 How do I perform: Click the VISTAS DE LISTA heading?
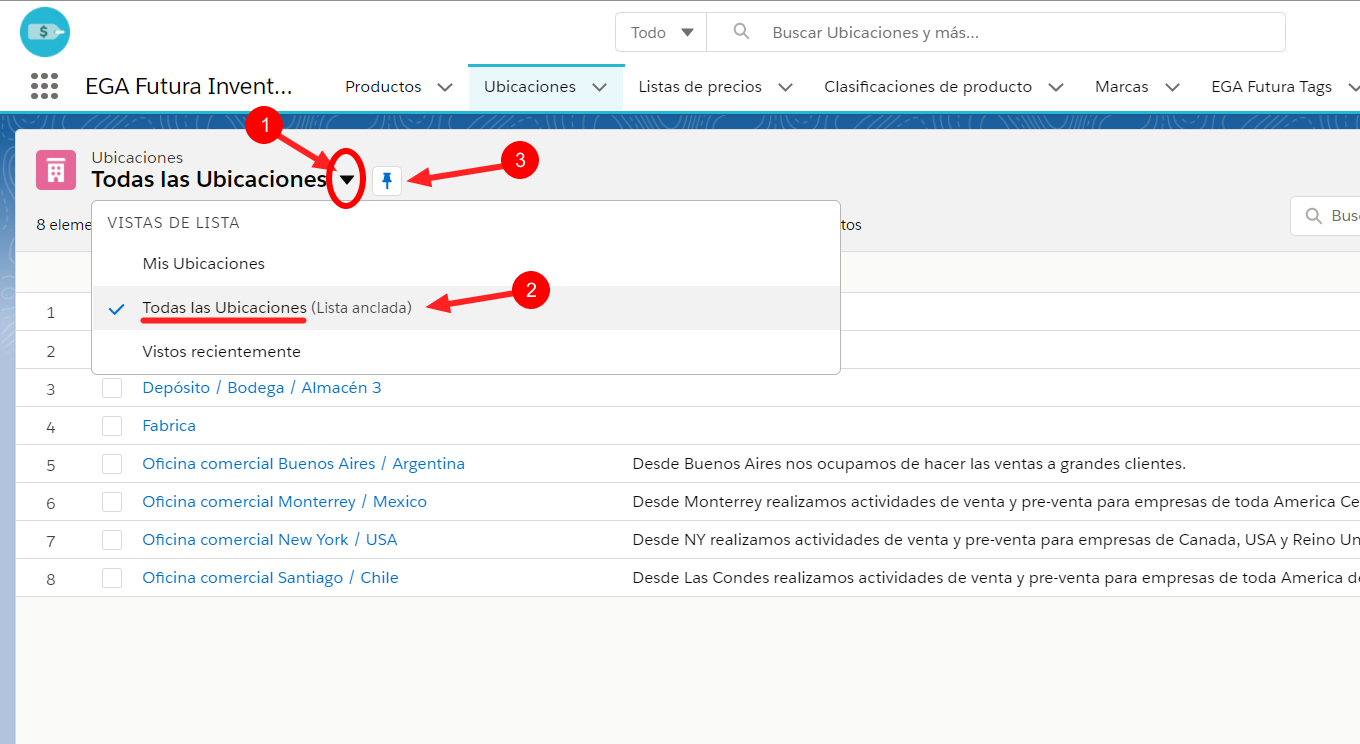[x=173, y=223]
